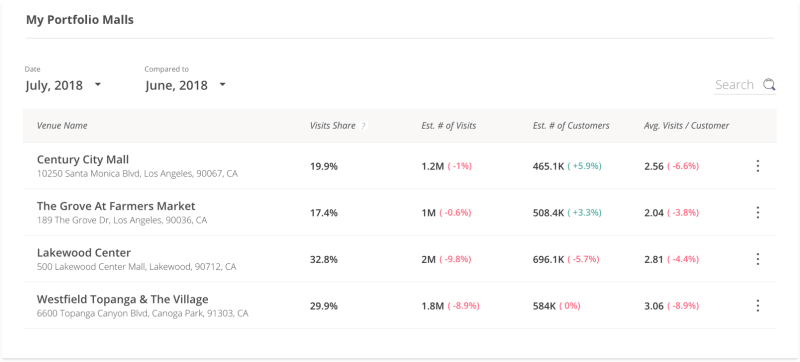Click the arrow next to July, 2018
The image size is (800, 362).
tap(98, 85)
